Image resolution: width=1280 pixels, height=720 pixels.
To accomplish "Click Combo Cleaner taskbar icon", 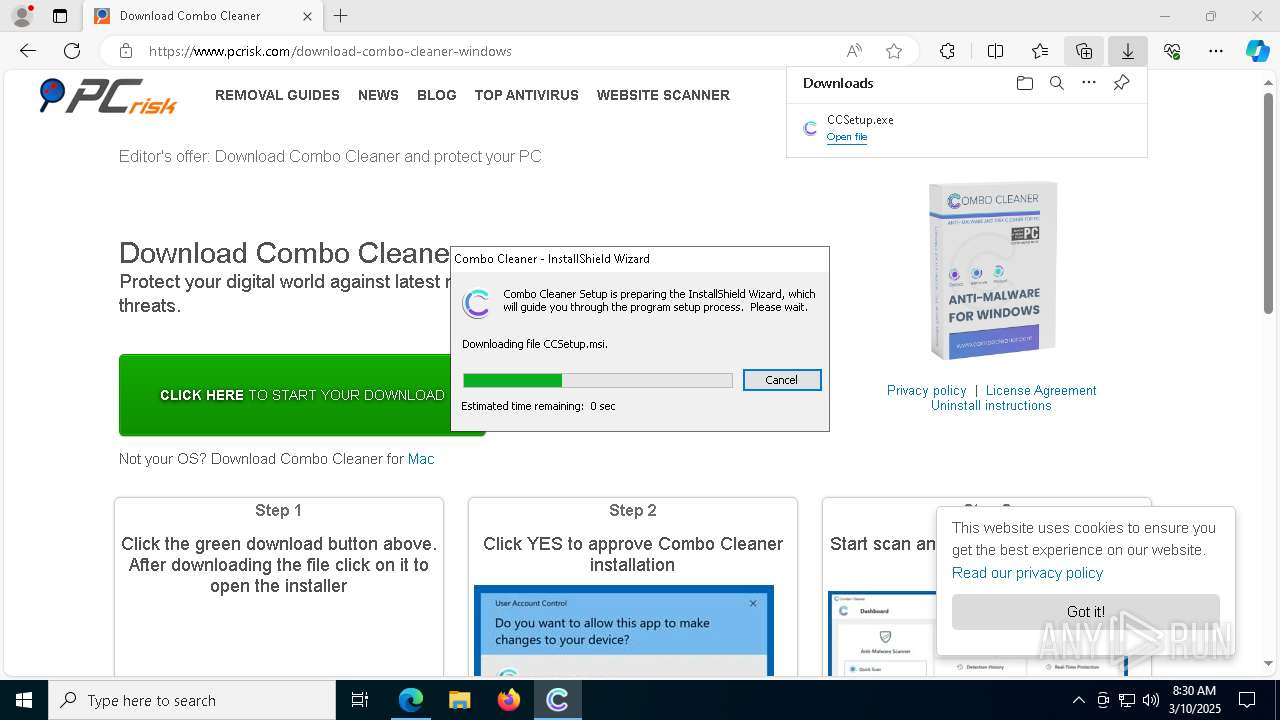I will pyautogui.click(x=557, y=700).
